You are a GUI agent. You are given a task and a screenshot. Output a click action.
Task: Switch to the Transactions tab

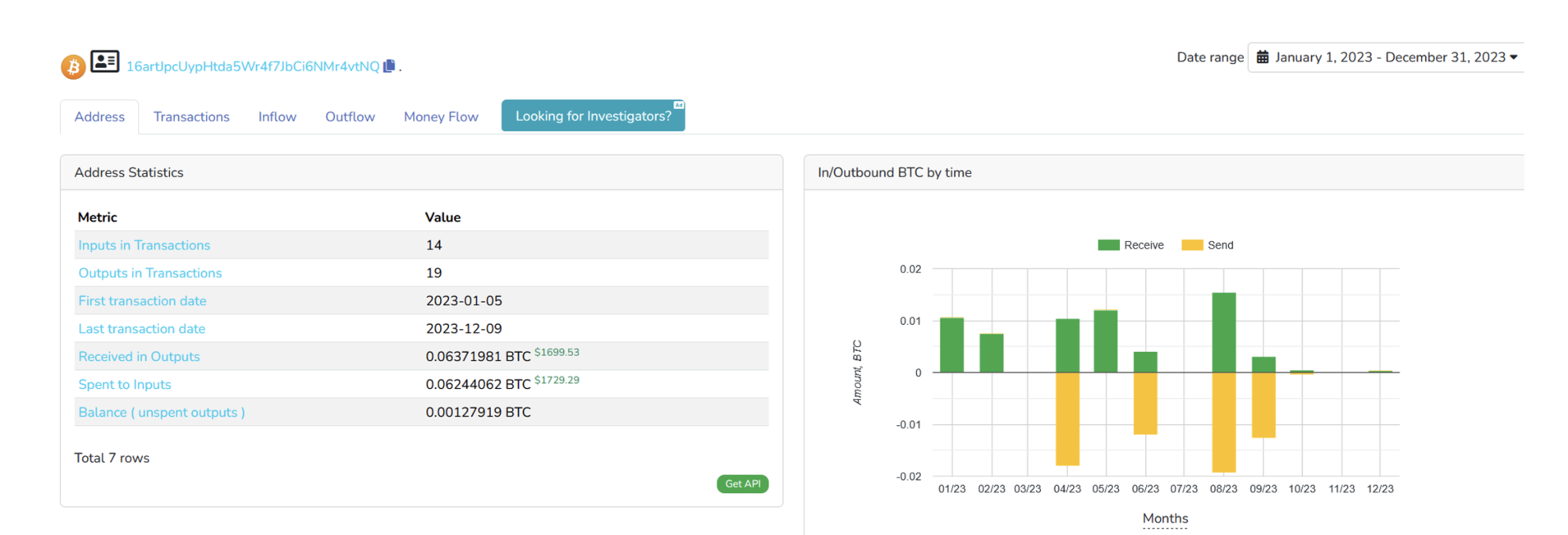(191, 117)
